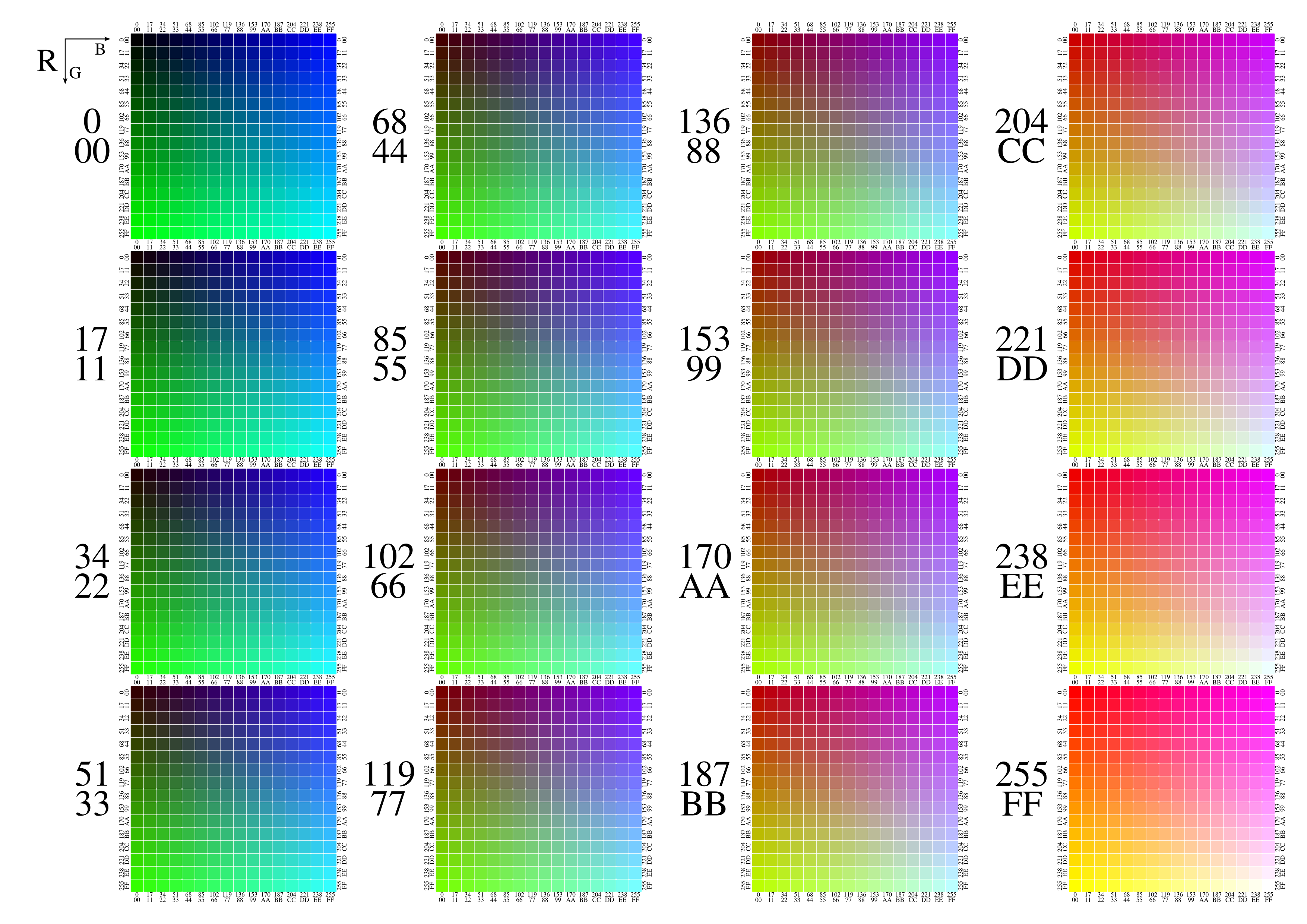Select the pure blue corner swatch in grid 00
The width and height of the screenshot is (1307, 924).
330,40
